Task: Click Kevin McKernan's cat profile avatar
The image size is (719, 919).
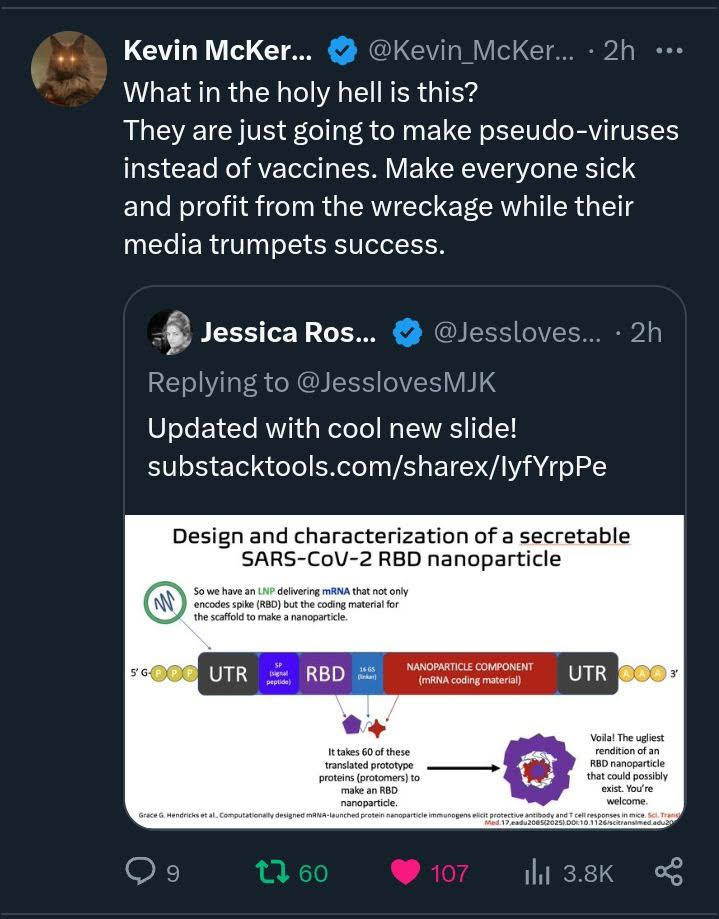Action: point(69,69)
